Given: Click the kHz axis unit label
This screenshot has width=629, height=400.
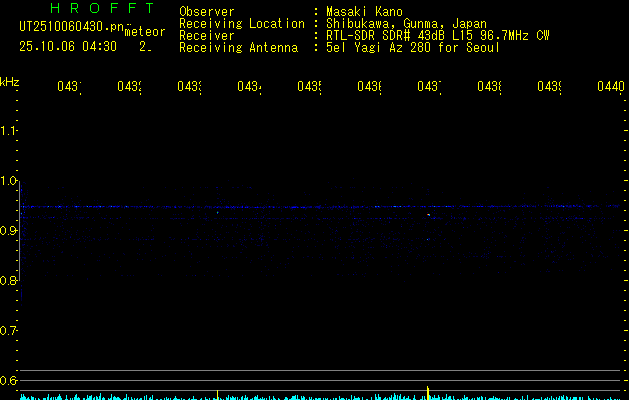Looking at the screenshot, I should 10,81.
